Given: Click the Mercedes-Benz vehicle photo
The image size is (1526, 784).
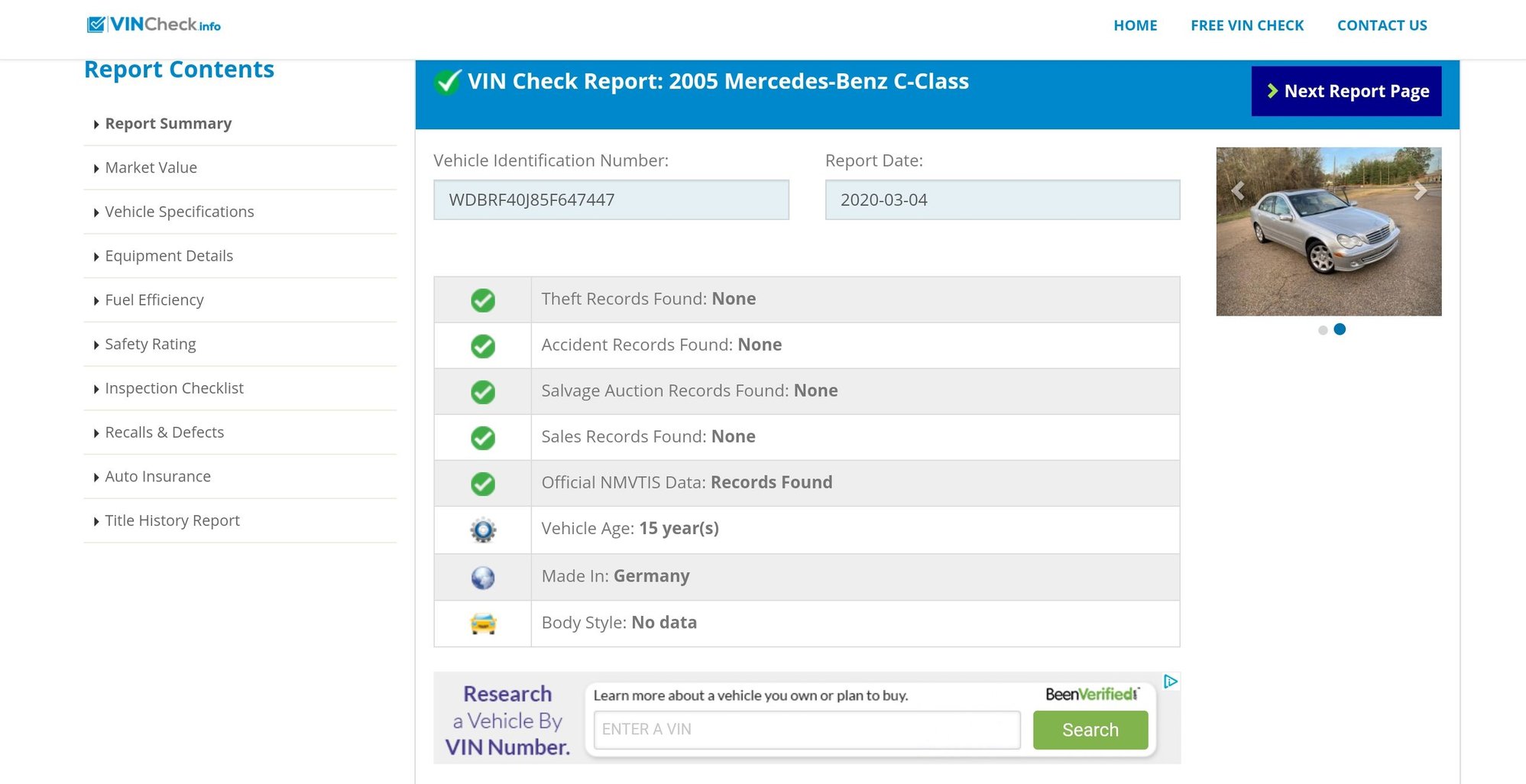Looking at the screenshot, I should (x=1329, y=232).
